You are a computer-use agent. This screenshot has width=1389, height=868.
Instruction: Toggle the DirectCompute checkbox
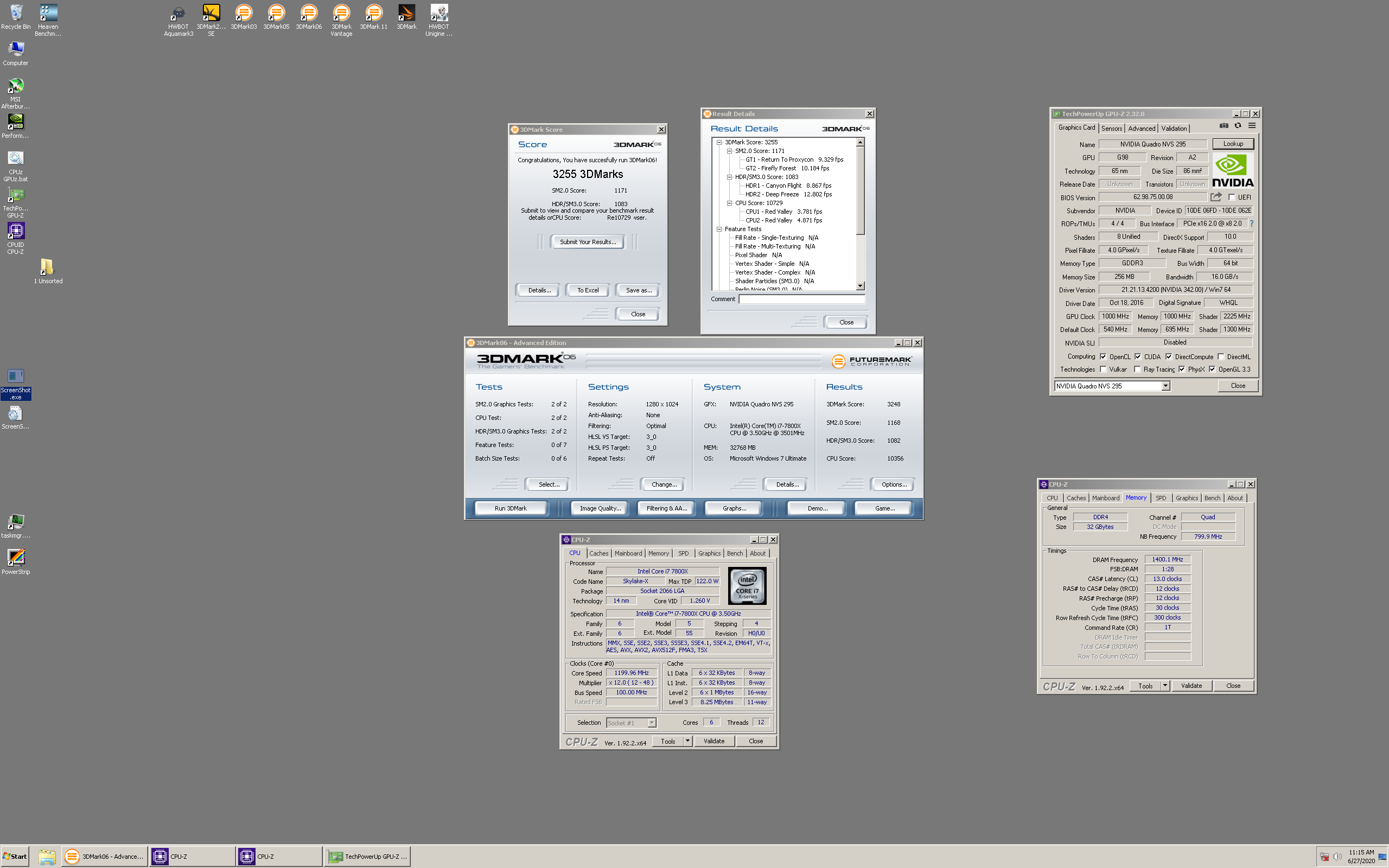pyautogui.click(x=1169, y=356)
